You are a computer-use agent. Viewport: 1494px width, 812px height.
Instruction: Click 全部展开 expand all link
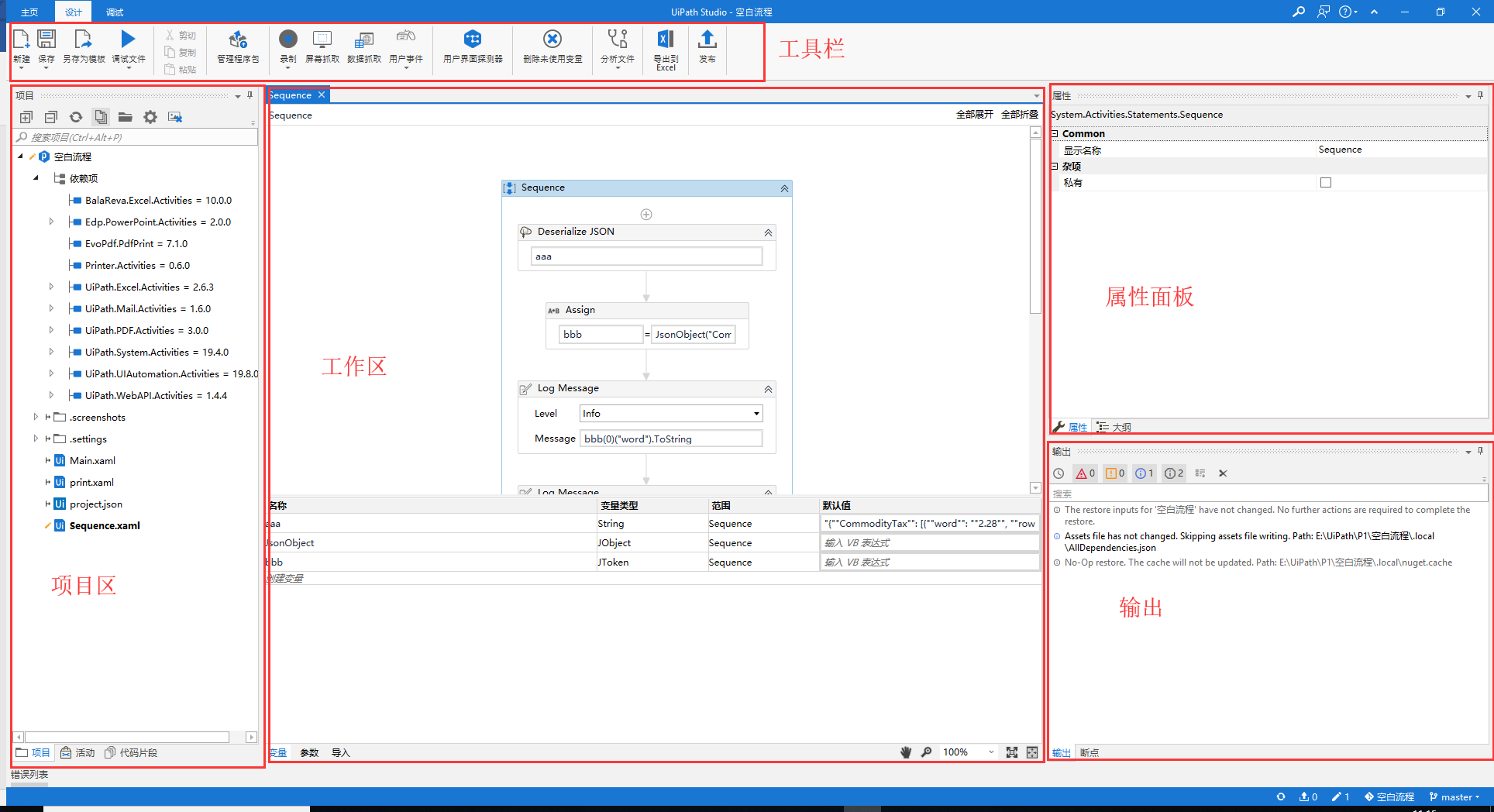tap(974, 115)
